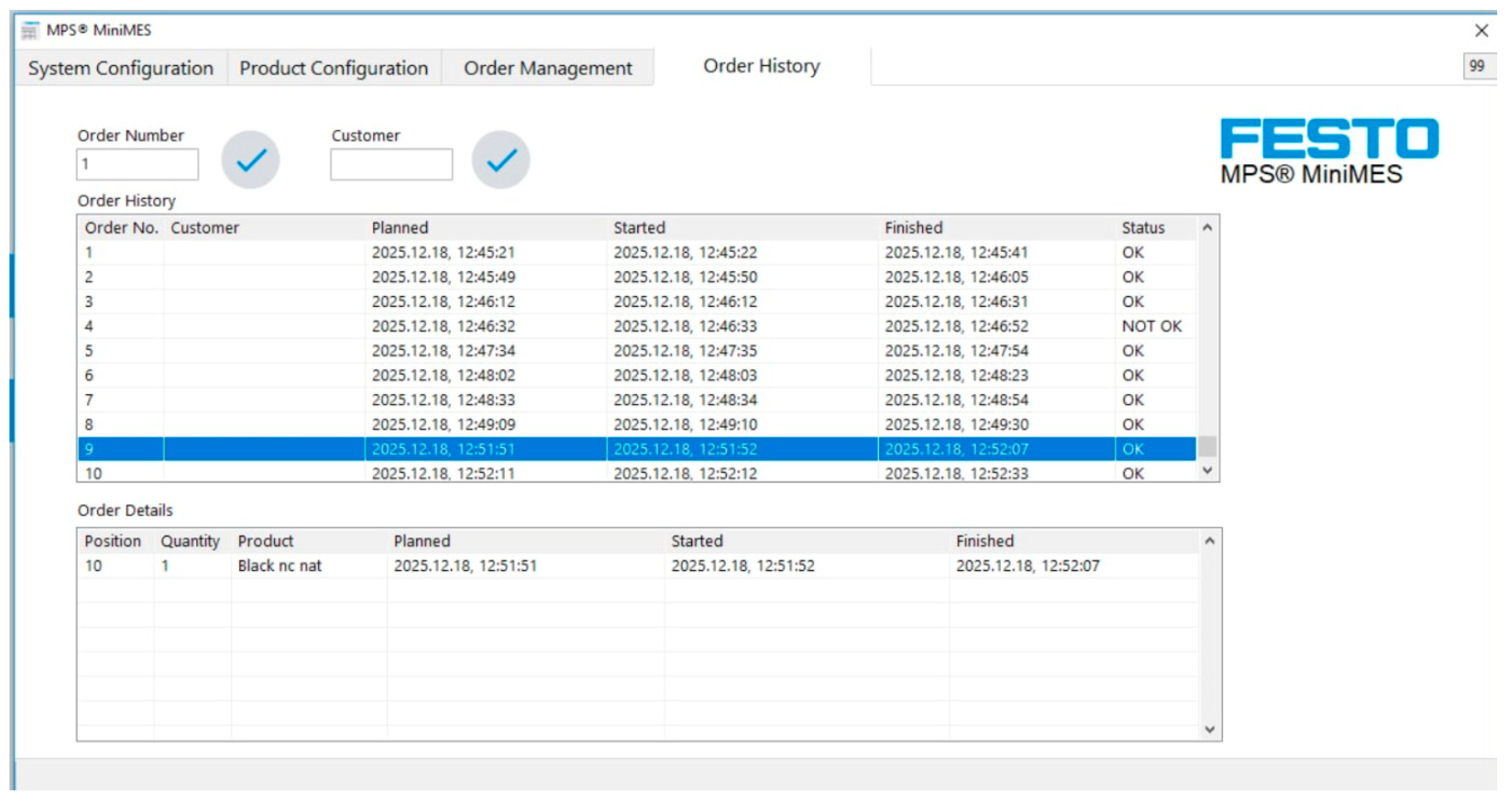Select the Black nc nat product row
1512x802 pixels.
280,566
